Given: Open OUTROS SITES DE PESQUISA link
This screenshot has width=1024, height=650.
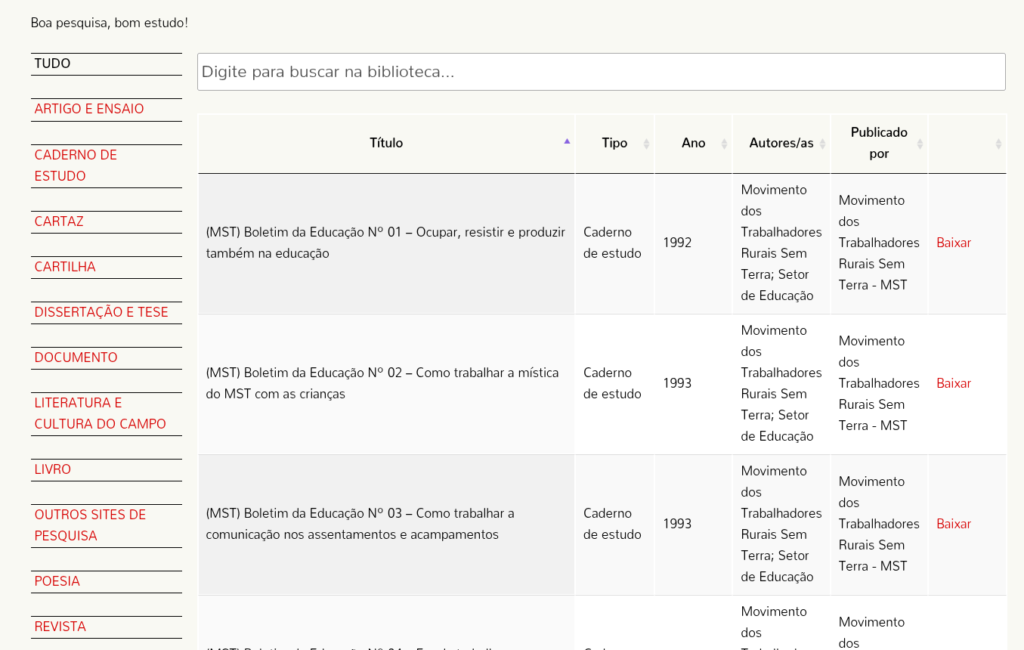Looking at the screenshot, I should 90,525.
